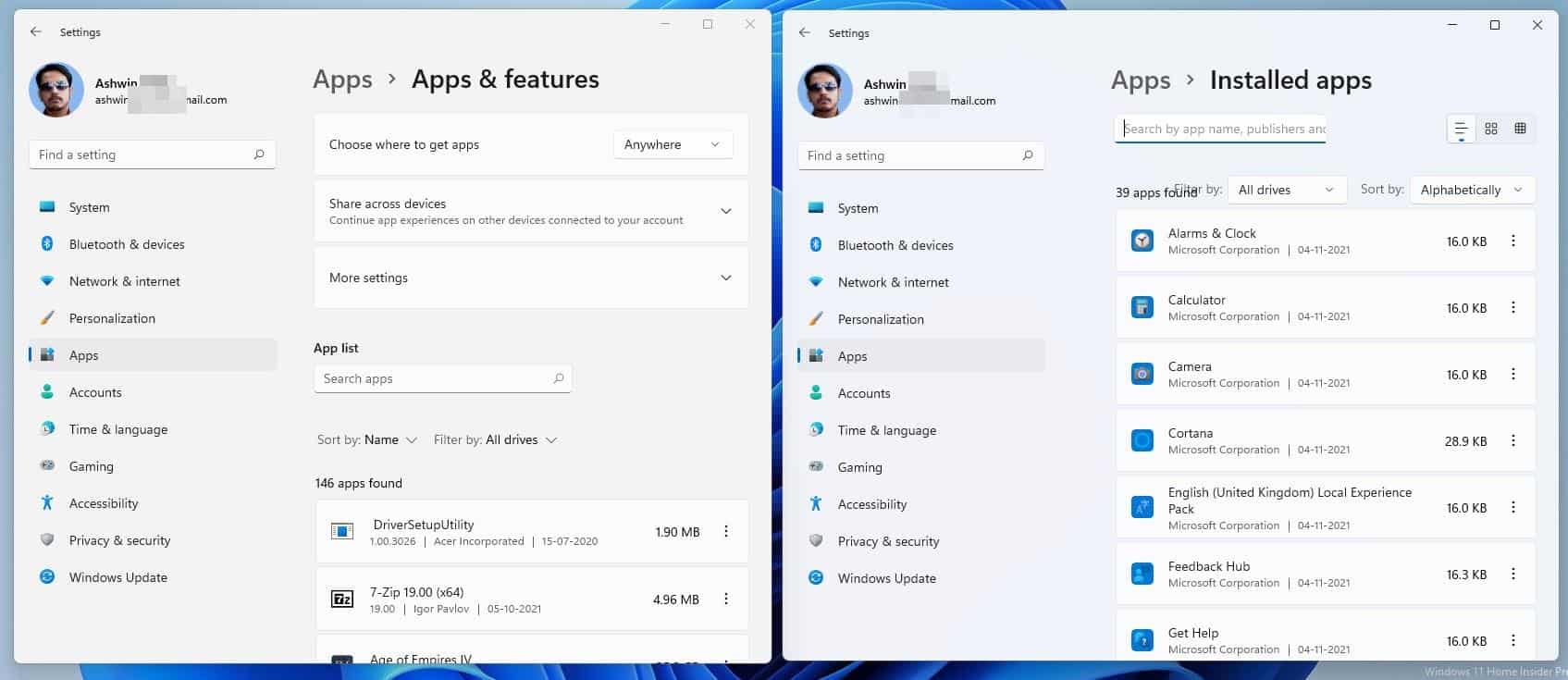This screenshot has width=1568, height=680.
Task: Open Windows Update in left window sidebar
Action: [153, 577]
